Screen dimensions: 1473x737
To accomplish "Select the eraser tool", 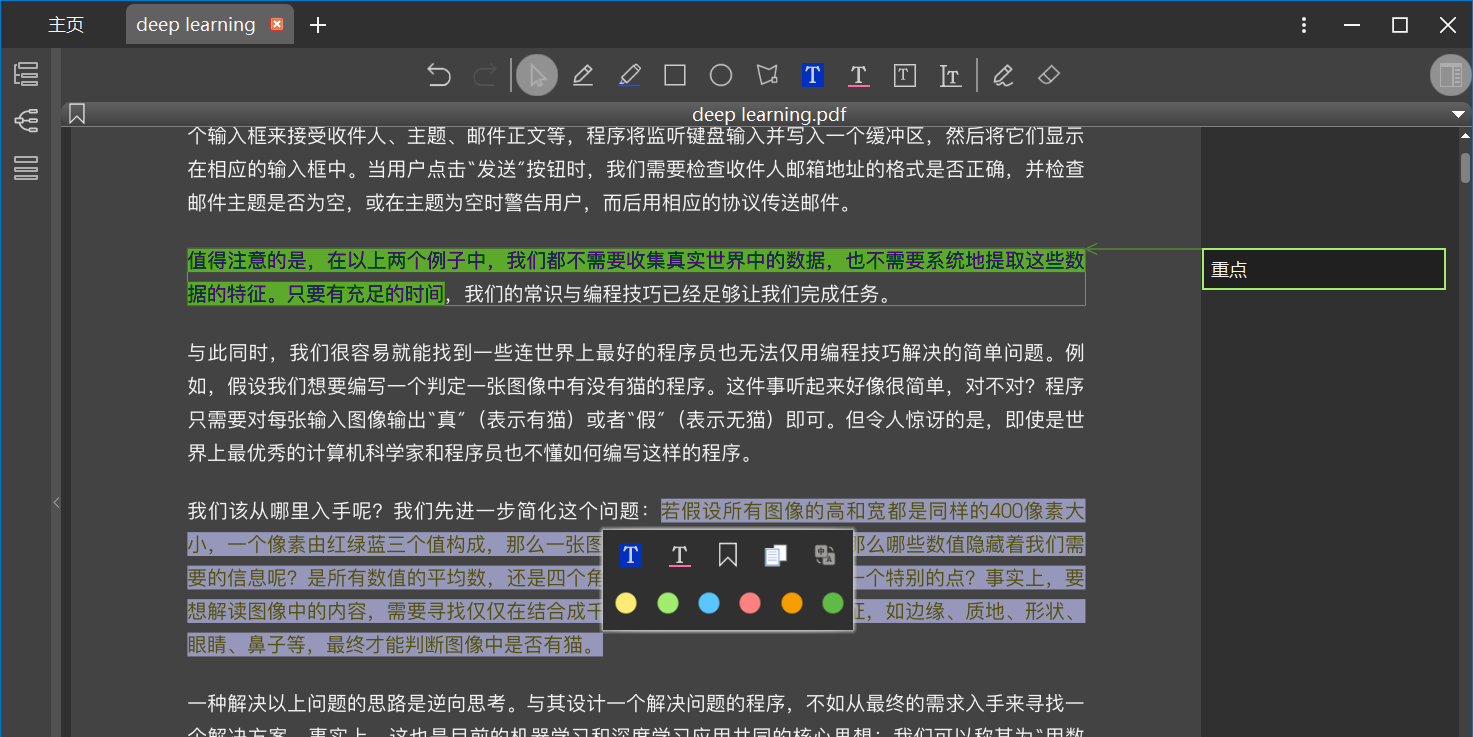I will [x=1049, y=75].
